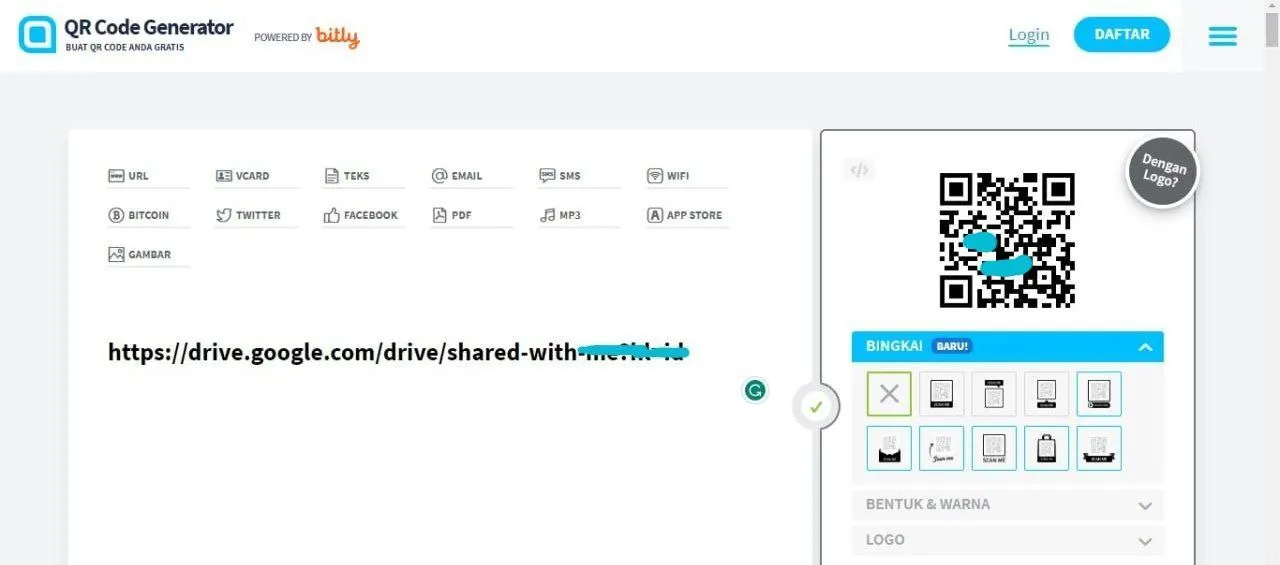Choose the VCARD QR type
Viewport: 1280px width, 565px height.
(243, 176)
